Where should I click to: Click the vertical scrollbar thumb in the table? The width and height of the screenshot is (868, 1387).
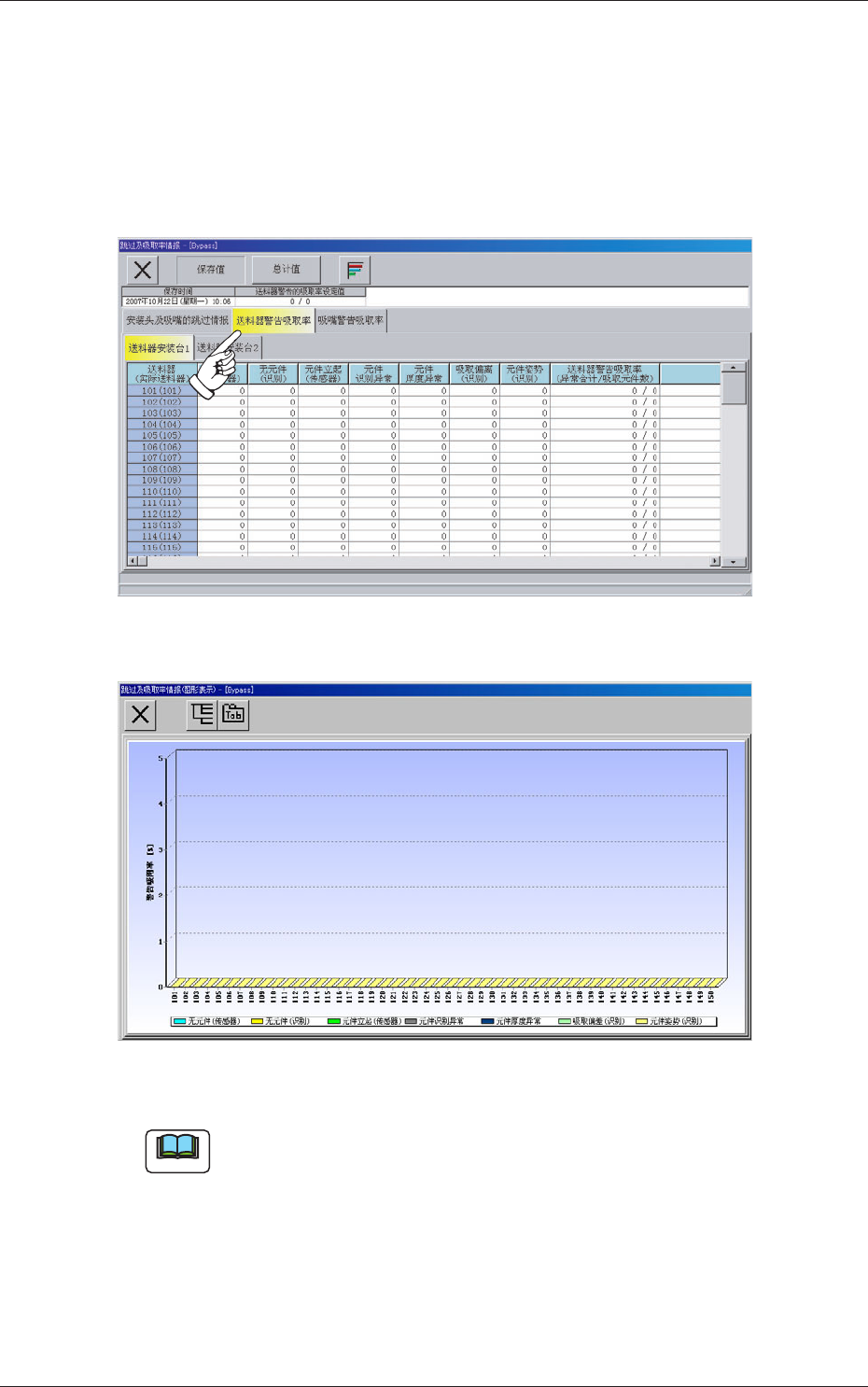735,389
